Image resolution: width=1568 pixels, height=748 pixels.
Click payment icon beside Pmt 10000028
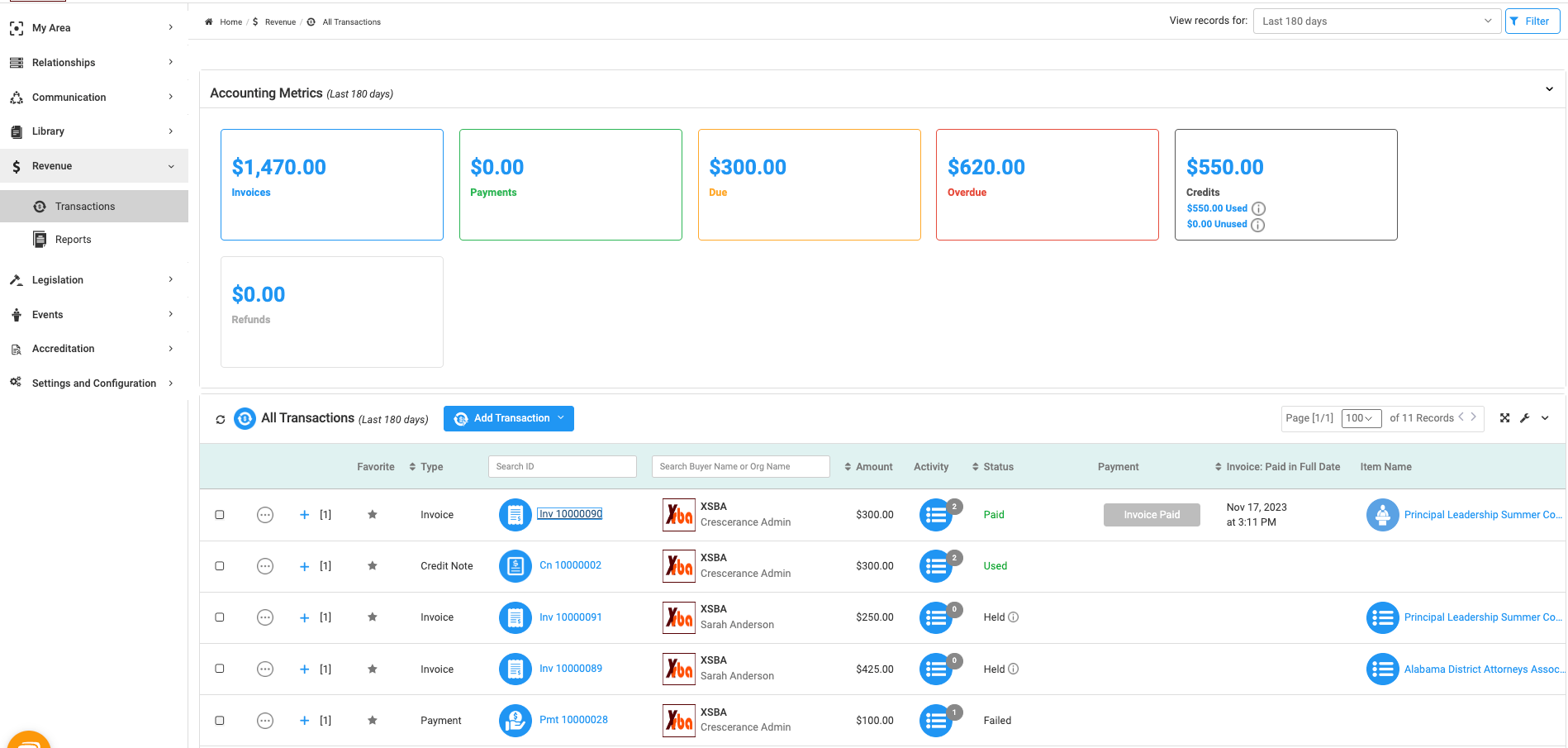click(516, 720)
